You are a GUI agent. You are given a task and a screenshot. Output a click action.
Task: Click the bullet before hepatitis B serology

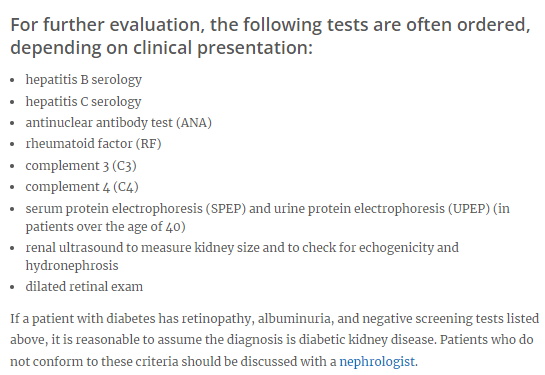tap(13, 80)
